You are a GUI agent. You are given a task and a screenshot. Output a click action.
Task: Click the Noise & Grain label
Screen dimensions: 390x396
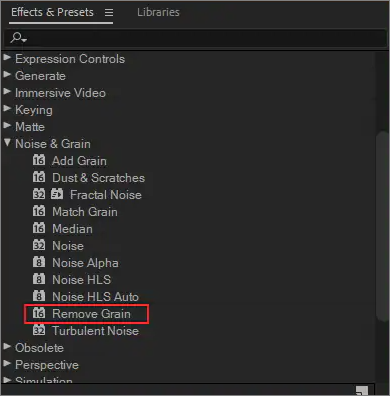pos(53,144)
